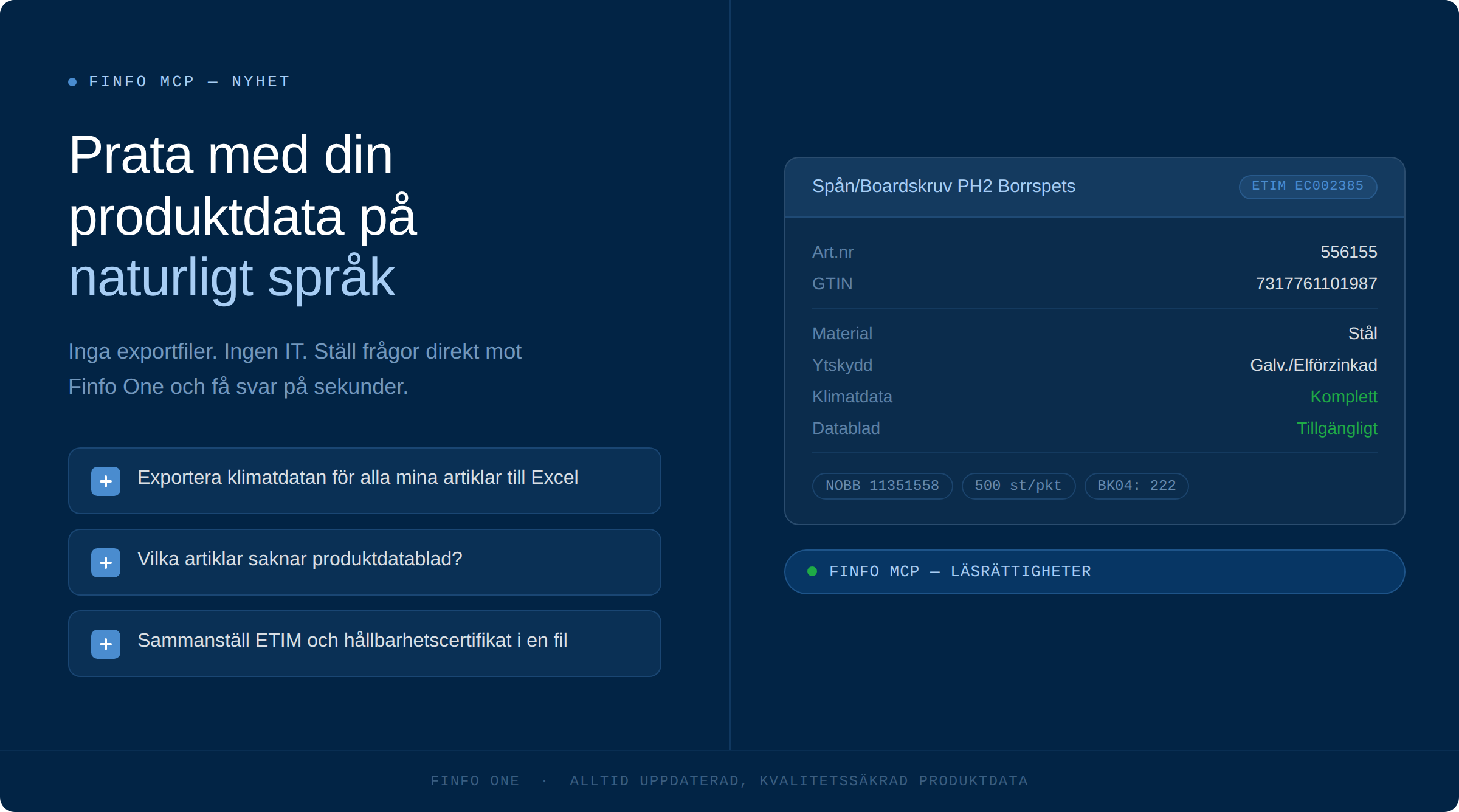This screenshot has width=1459, height=812.
Task: Click plus icon beside Exportera klimatdatan prompt
Action: (x=106, y=481)
